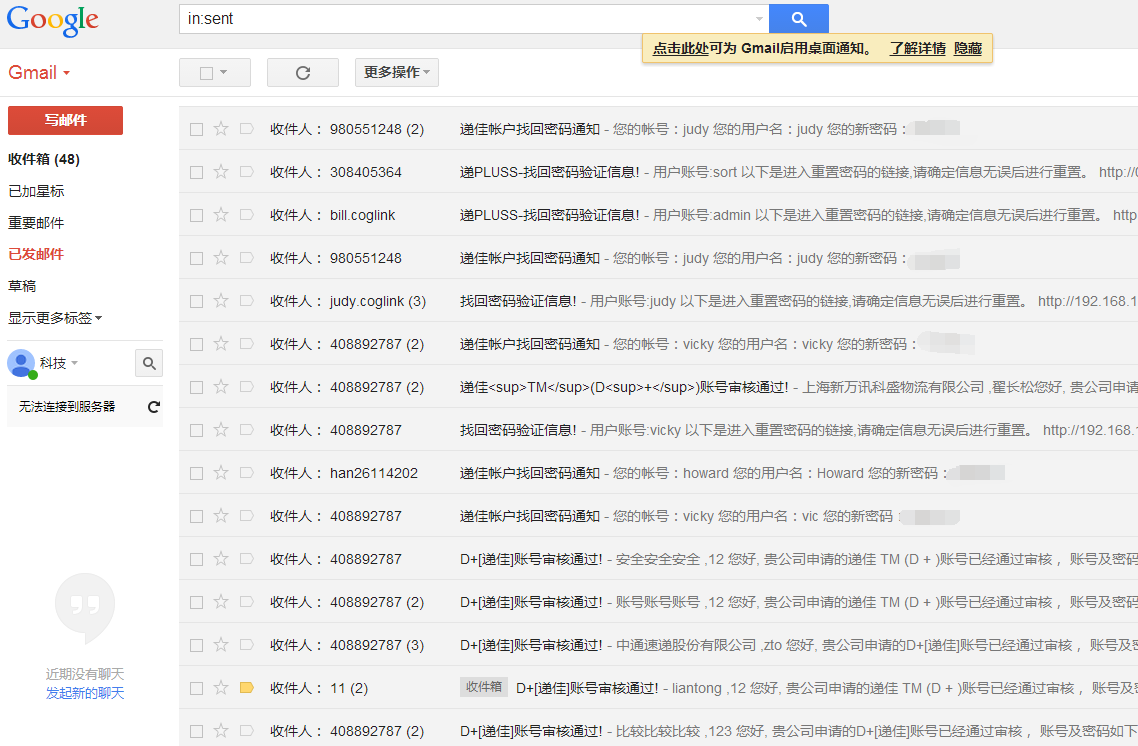The image size is (1138, 746).
Task: Star the email to judy.coglink (3)
Action: pos(221,301)
